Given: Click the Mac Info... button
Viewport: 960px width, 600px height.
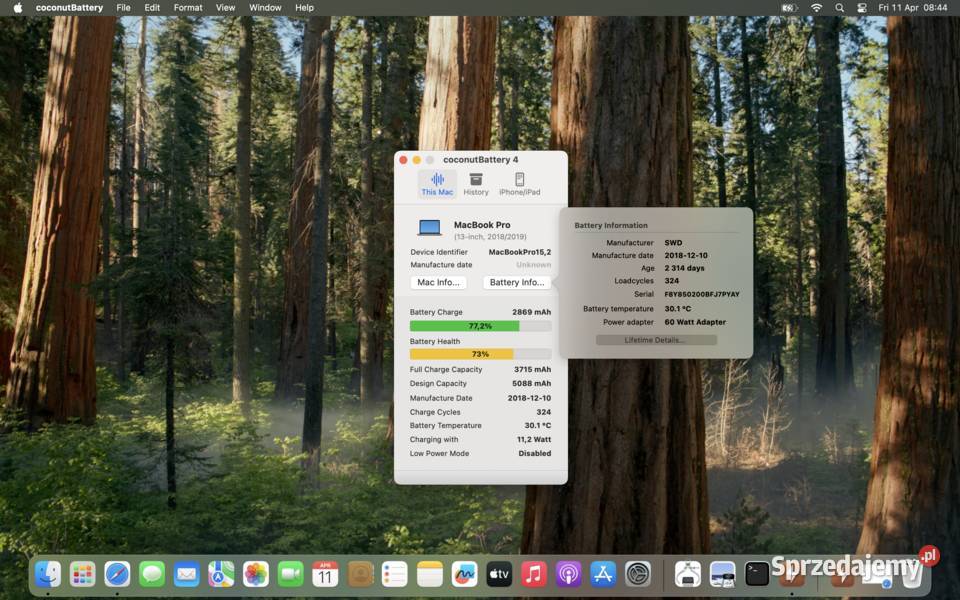Looking at the screenshot, I should 438,282.
